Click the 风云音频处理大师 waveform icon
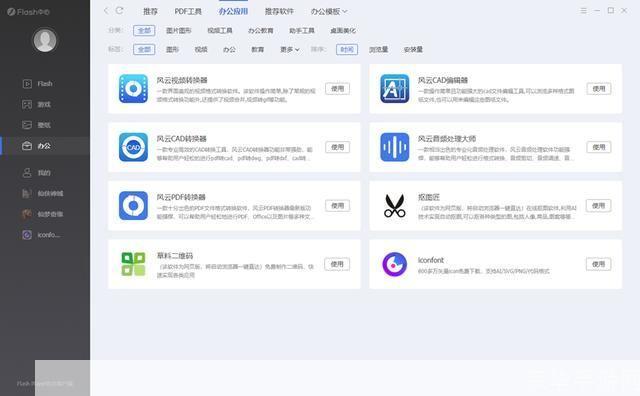The width and height of the screenshot is (640, 396). click(x=395, y=147)
